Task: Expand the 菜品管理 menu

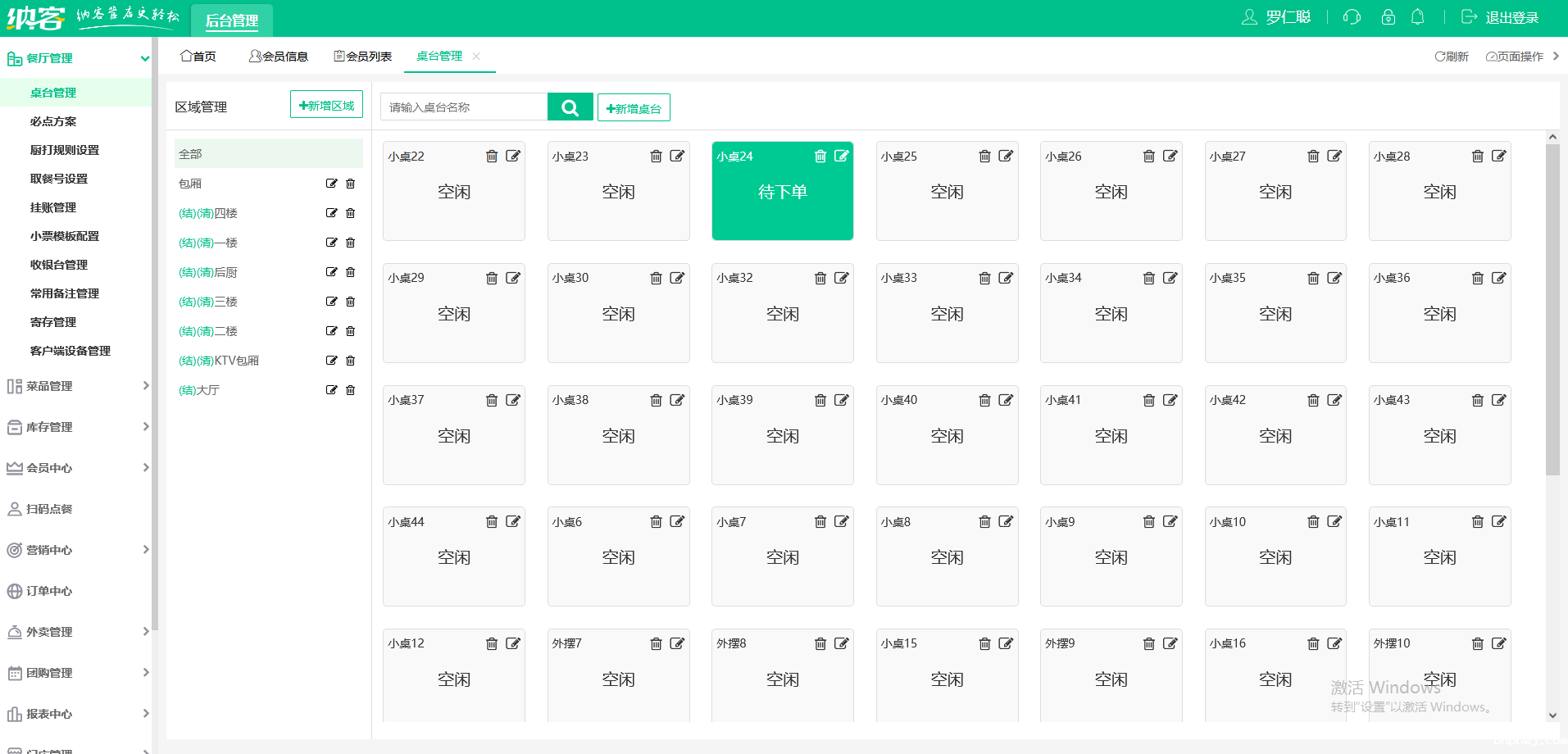Action: pyautogui.click(x=146, y=386)
